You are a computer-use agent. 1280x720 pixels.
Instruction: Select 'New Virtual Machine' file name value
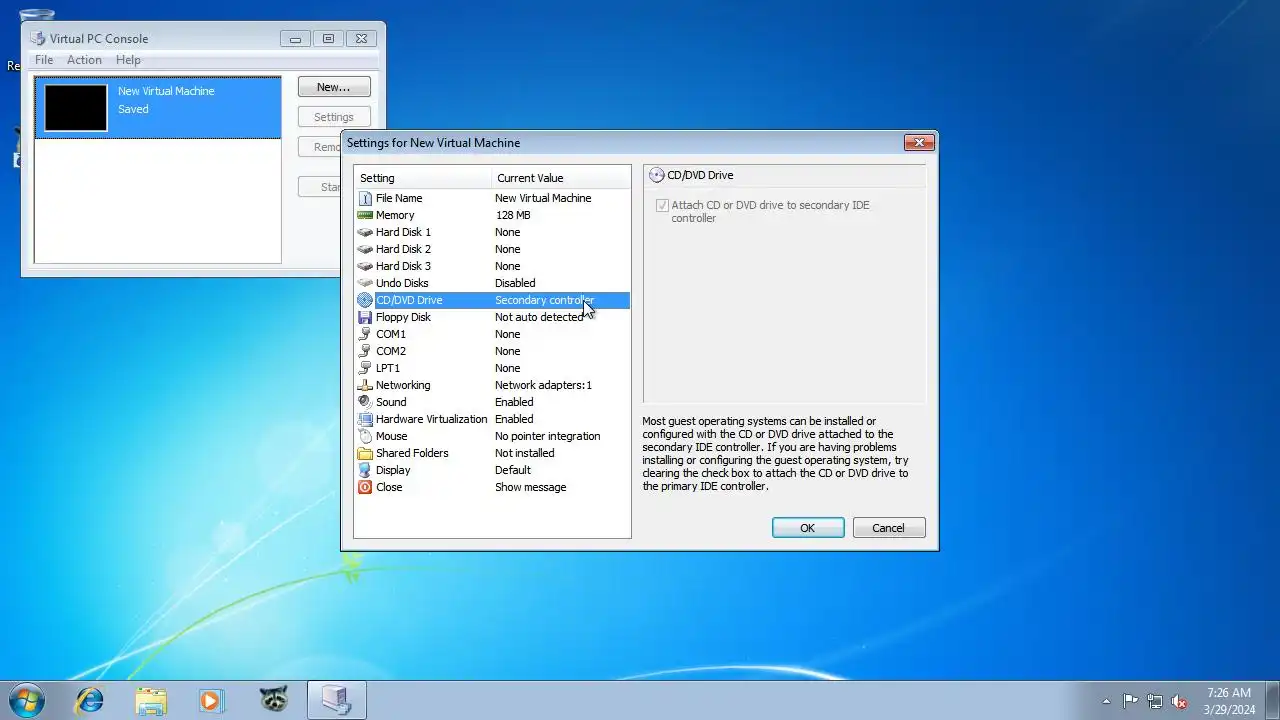(543, 198)
